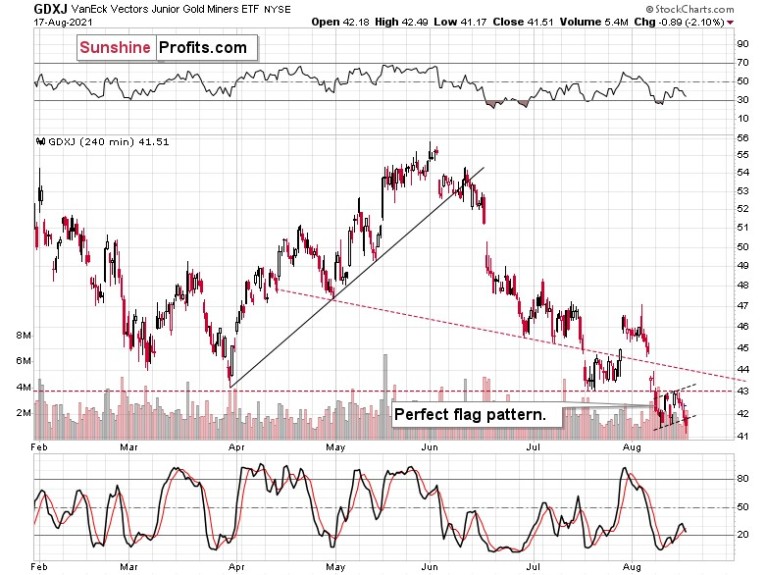Click the Apr label on price chart axis
765x575 pixels.
point(237,446)
